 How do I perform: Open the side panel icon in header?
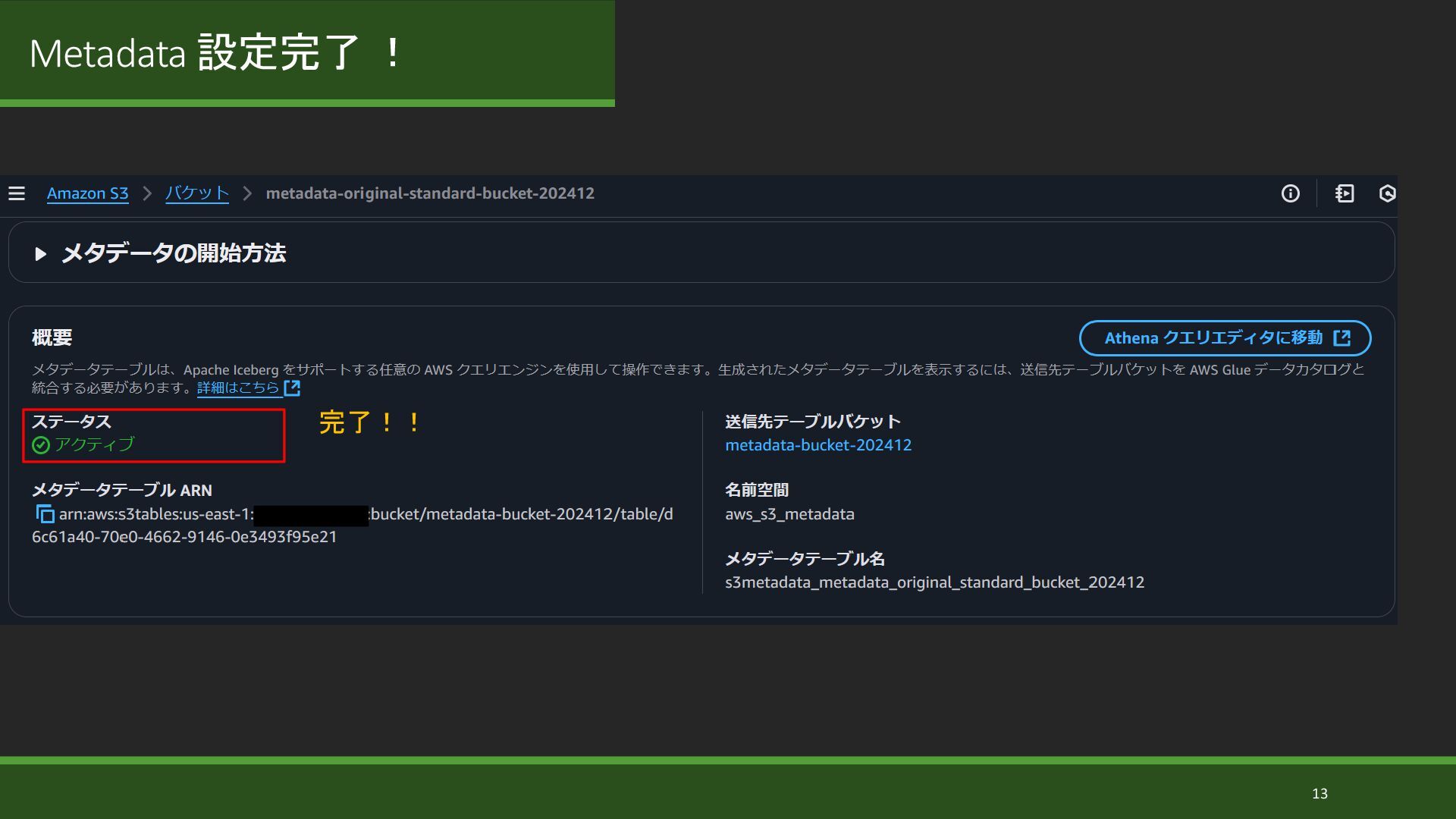[1345, 193]
